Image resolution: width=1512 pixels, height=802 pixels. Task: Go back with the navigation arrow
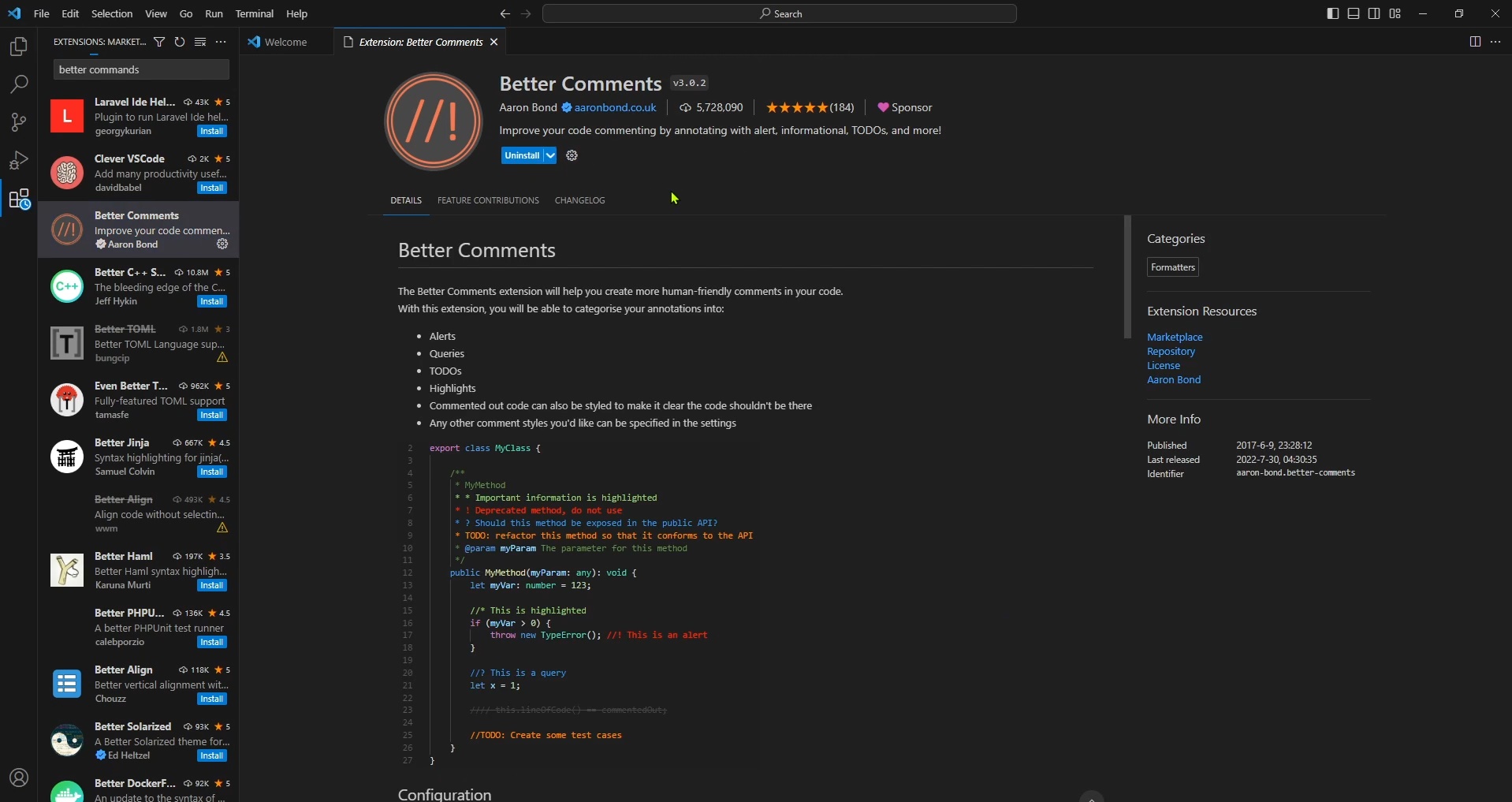point(505,13)
